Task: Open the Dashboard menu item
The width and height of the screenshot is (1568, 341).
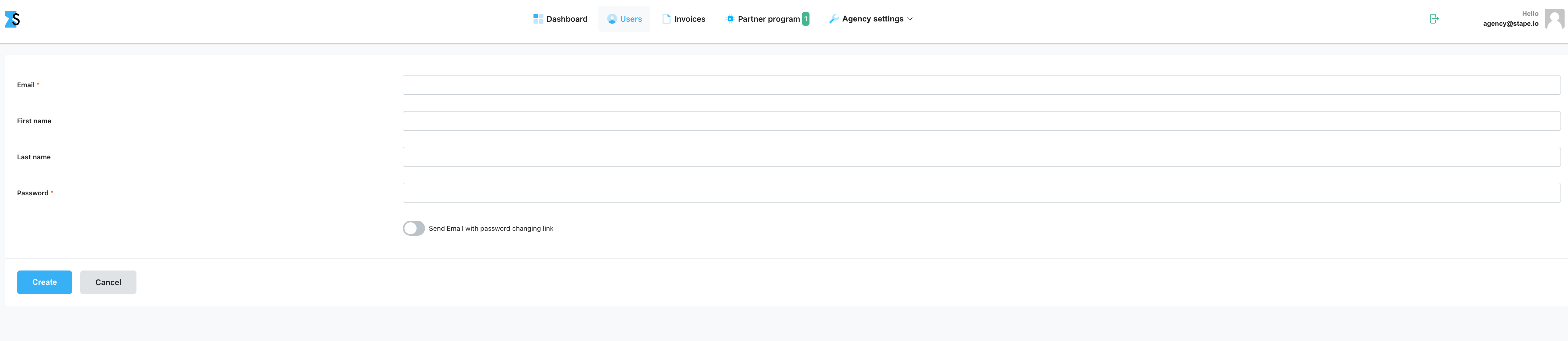Action: pyautogui.click(x=560, y=19)
